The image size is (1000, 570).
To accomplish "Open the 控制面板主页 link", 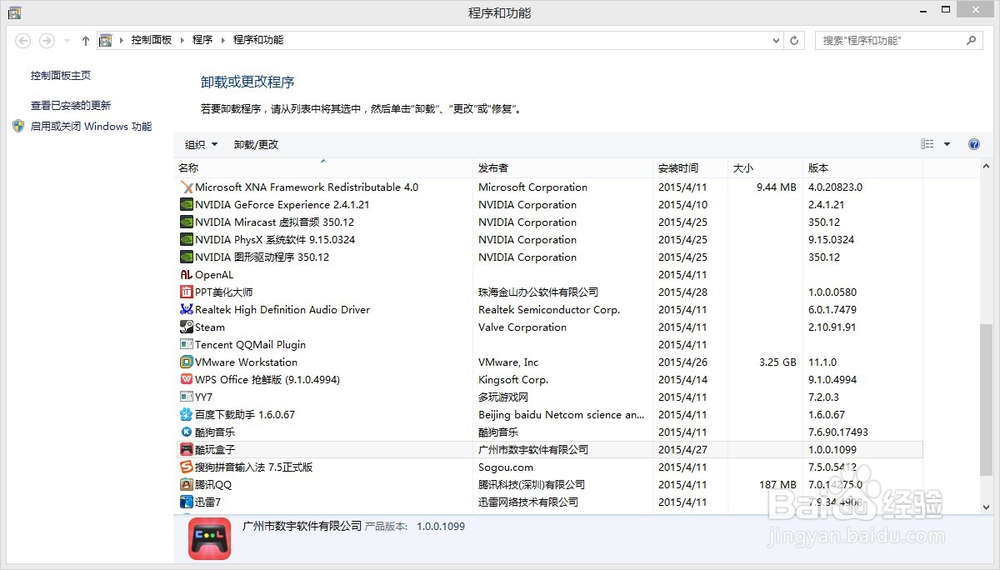I will pyautogui.click(x=61, y=75).
